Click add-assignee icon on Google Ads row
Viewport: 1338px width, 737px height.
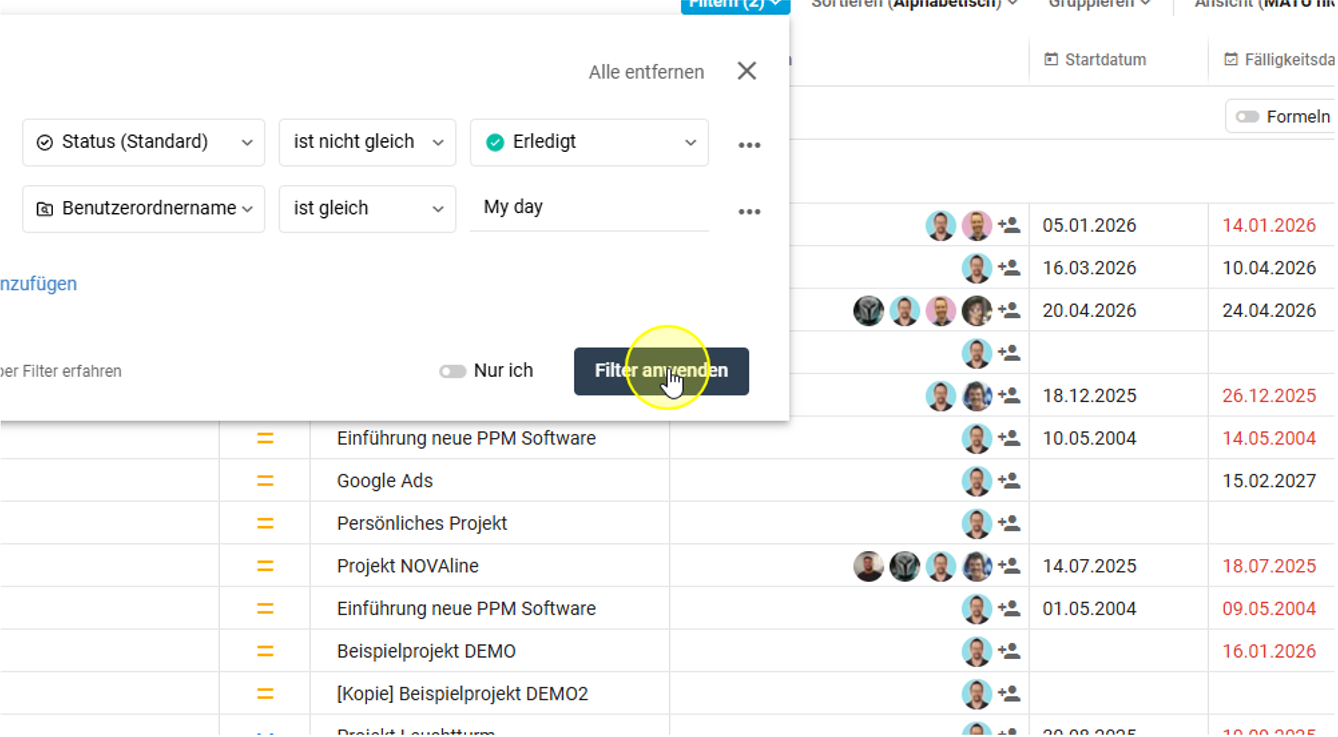1009,481
